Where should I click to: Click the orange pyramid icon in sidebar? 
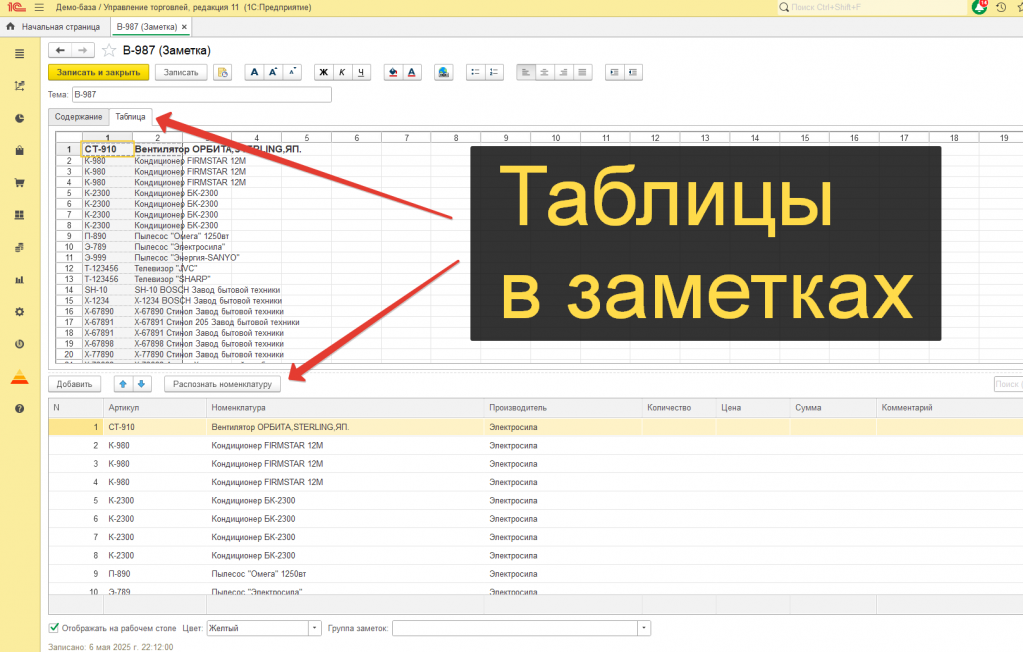[20, 377]
